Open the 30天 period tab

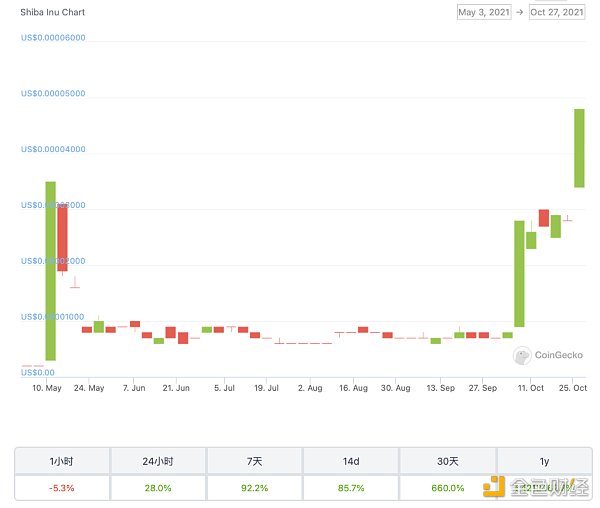(x=447, y=461)
